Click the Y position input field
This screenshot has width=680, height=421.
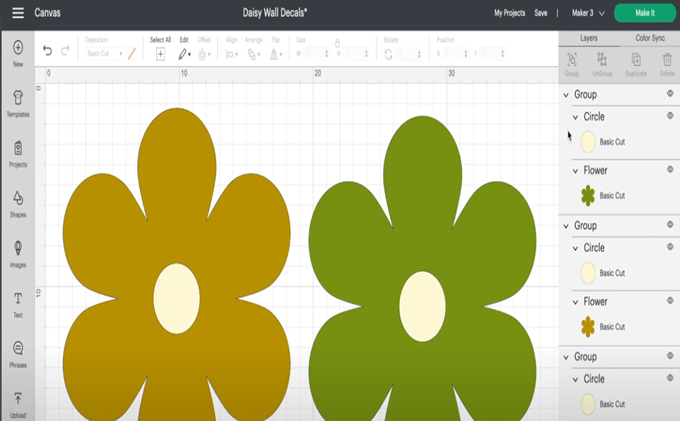click(492, 54)
